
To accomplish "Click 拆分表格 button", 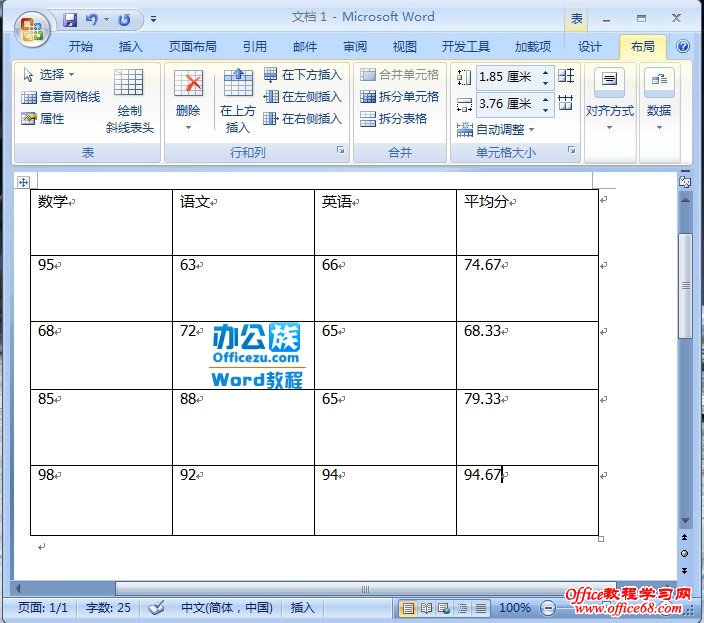I will 393,119.
